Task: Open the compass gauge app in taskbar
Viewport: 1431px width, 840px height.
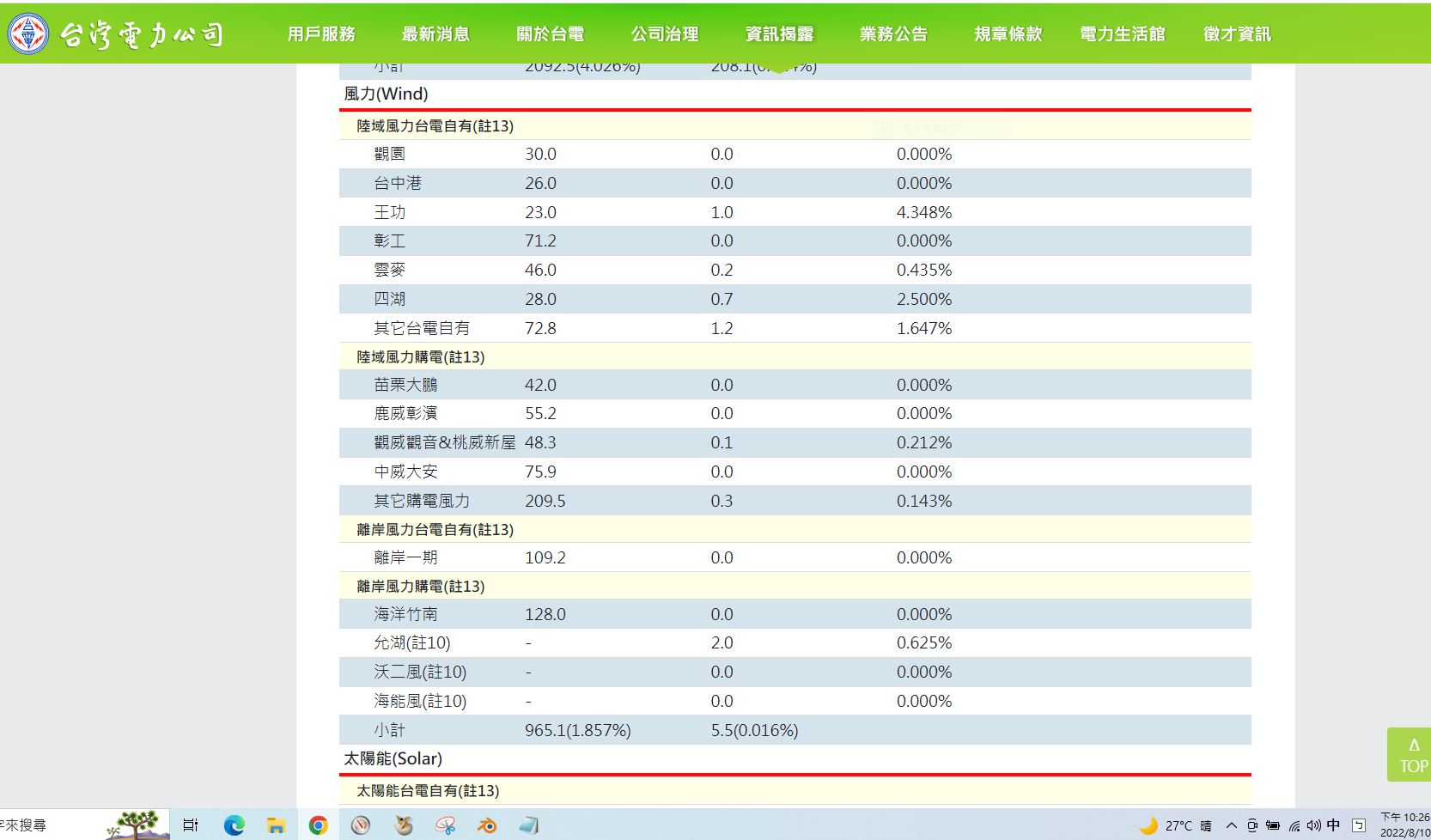Action: (361, 825)
